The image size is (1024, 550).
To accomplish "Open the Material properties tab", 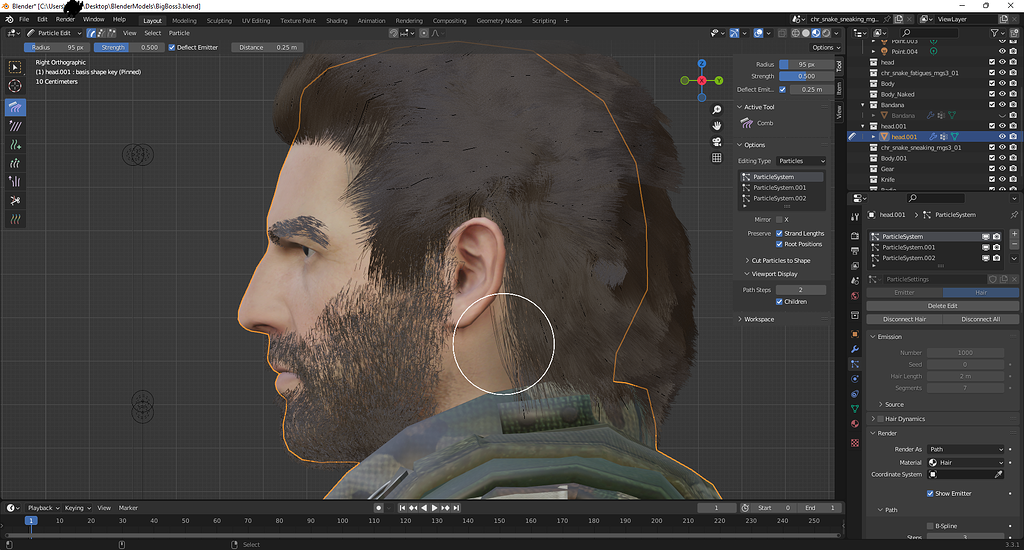I will point(855,424).
